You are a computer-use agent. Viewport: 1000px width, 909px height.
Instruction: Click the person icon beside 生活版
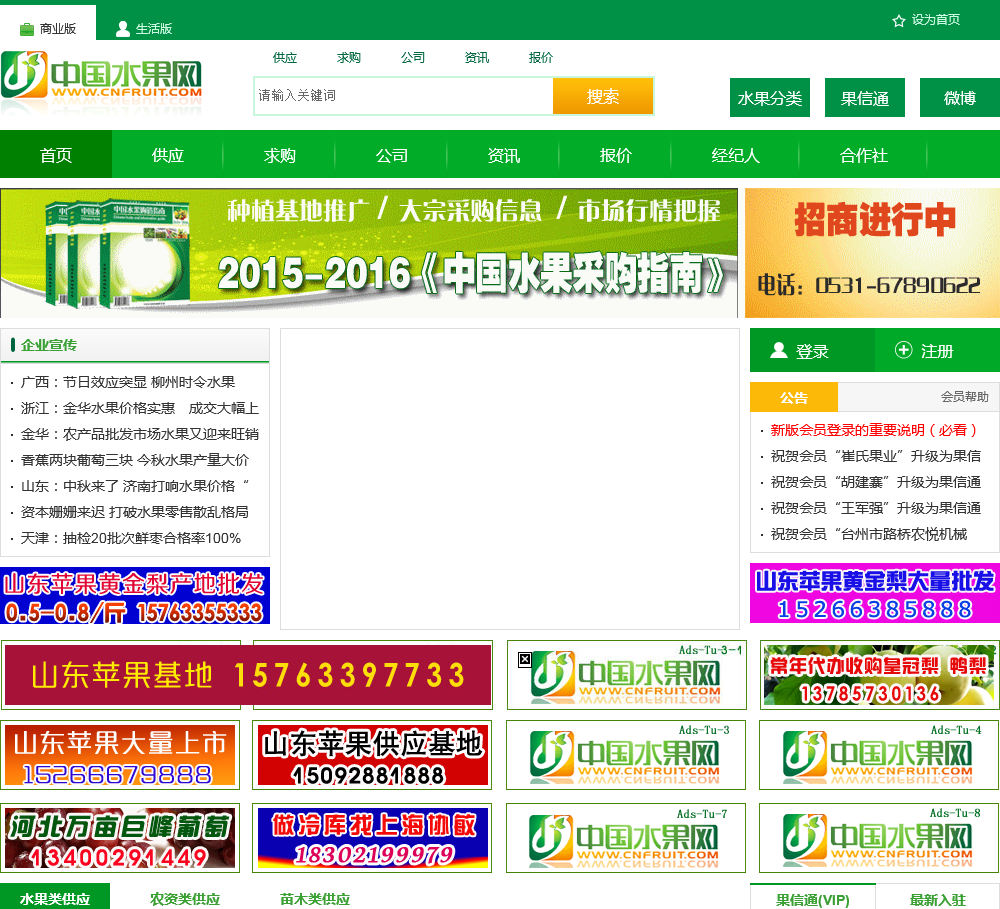[122, 29]
